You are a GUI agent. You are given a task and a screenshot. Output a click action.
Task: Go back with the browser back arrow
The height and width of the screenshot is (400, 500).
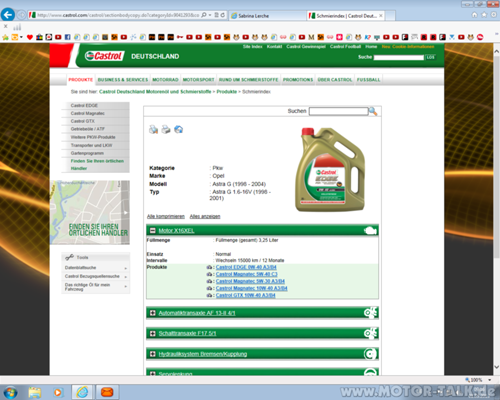pyautogui.click(x=8, y=15)
